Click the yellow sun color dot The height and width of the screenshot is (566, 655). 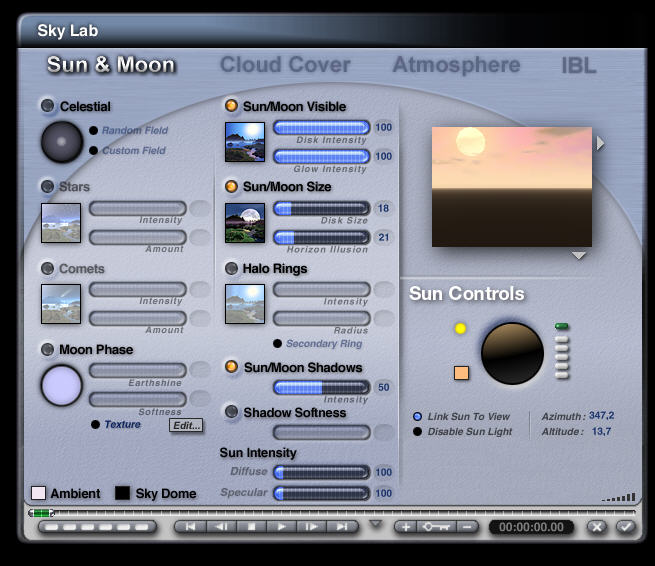(460, 328)
